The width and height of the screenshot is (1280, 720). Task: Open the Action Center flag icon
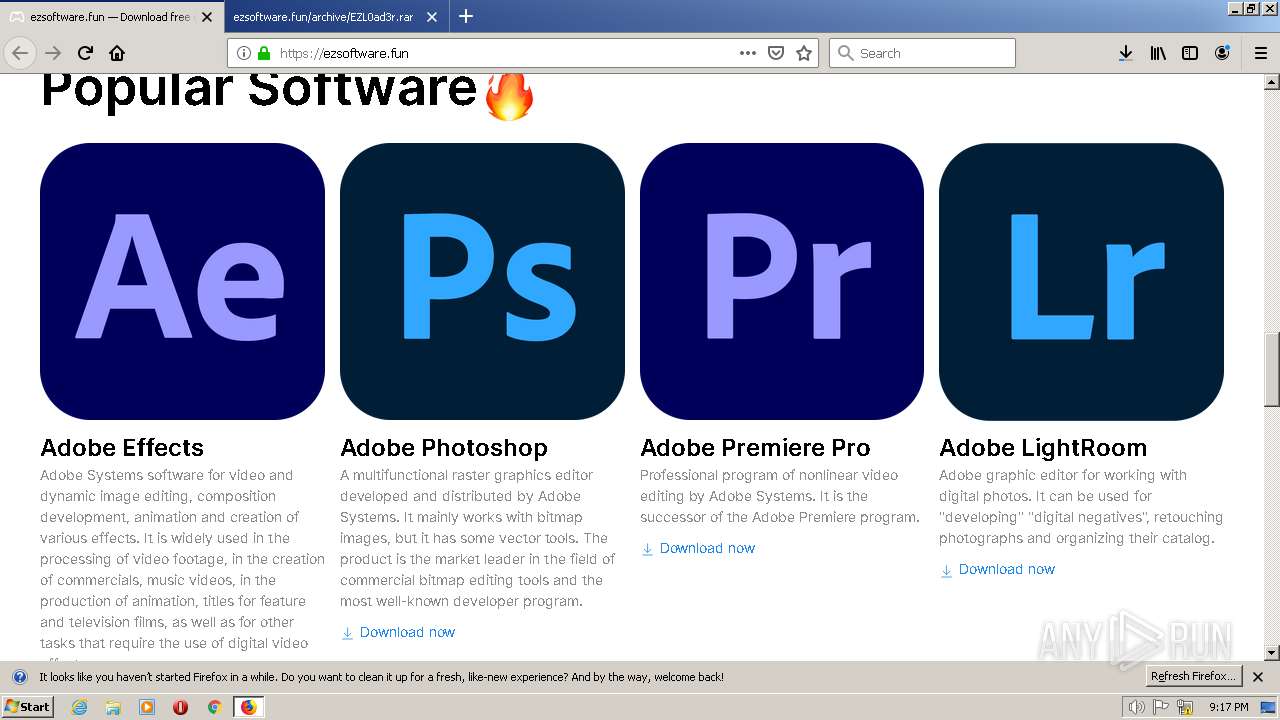tap(1162, 707)
